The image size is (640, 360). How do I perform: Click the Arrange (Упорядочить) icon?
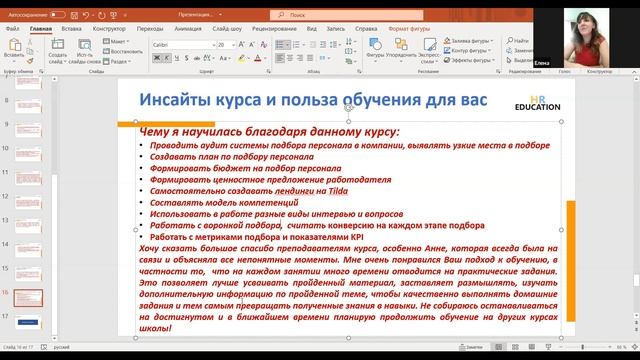point(401,44)
